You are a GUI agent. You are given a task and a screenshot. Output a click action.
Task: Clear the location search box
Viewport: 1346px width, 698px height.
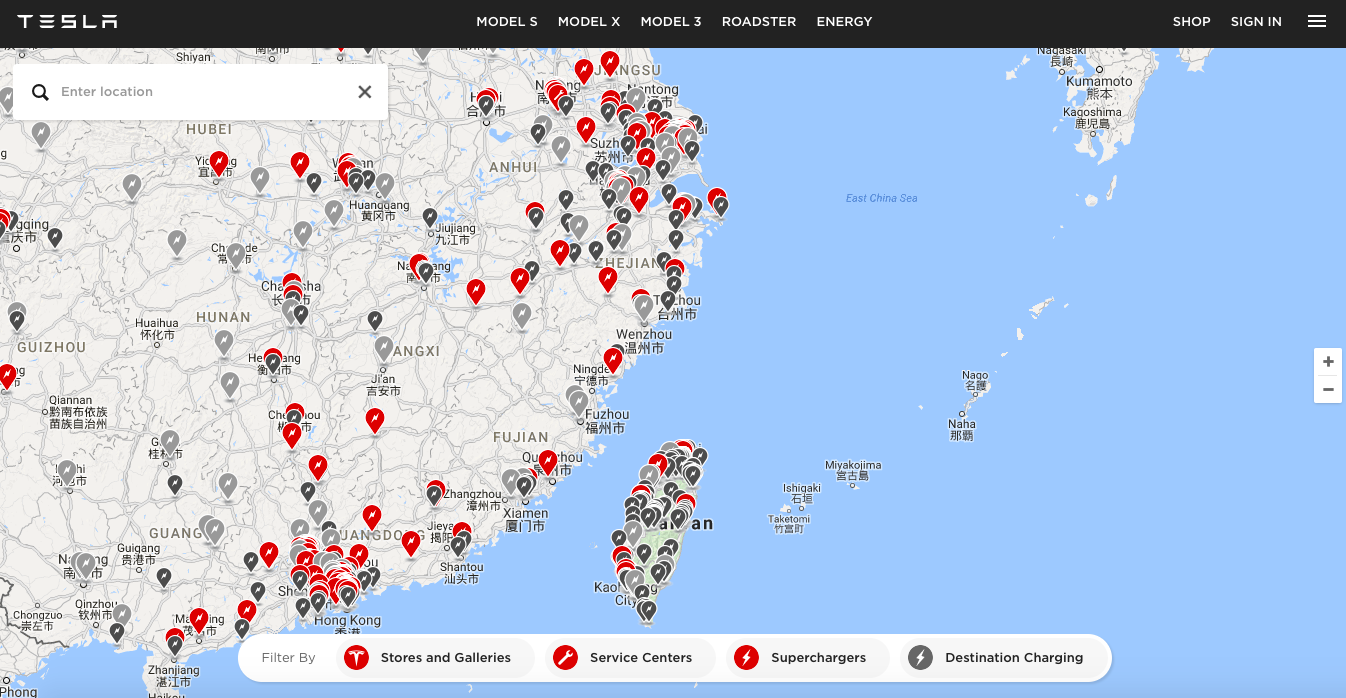[365, 92]
